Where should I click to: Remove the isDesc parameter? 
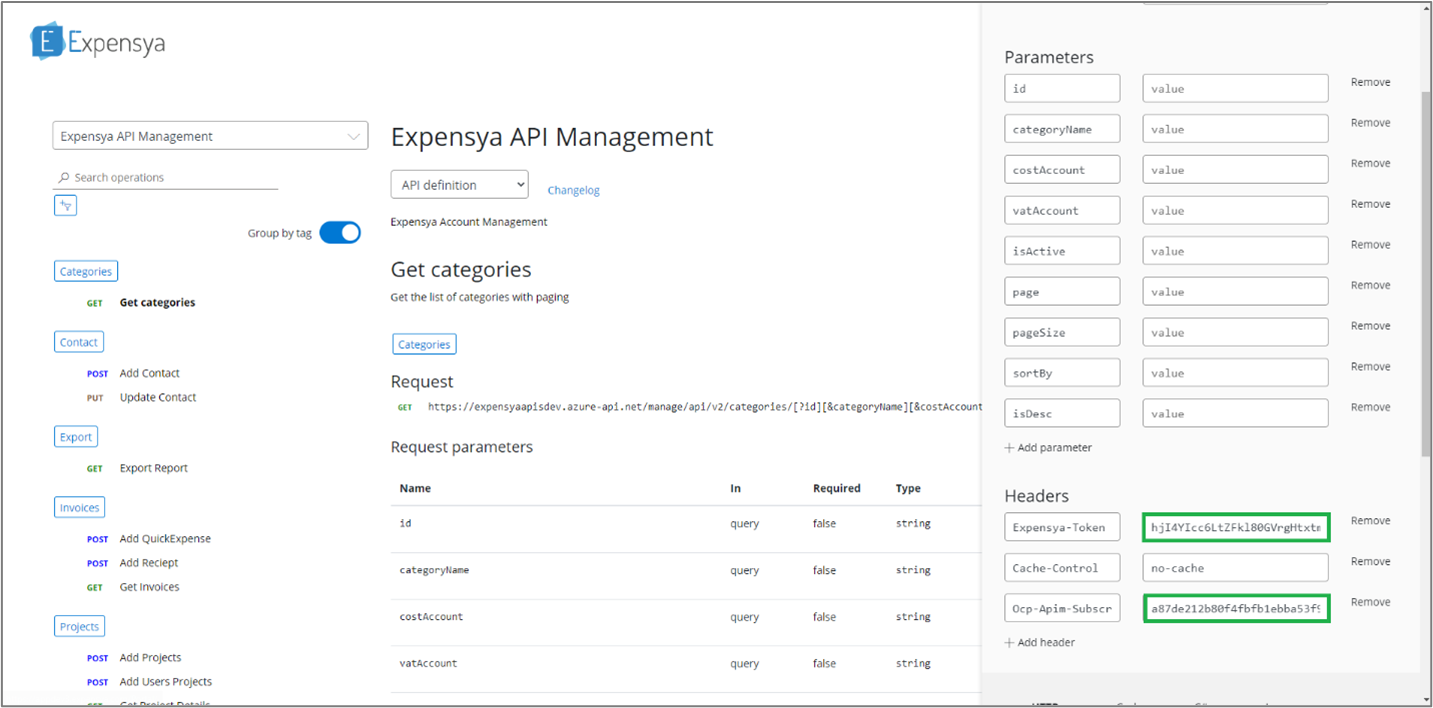pyautogui.click(x=1370, y=407)
